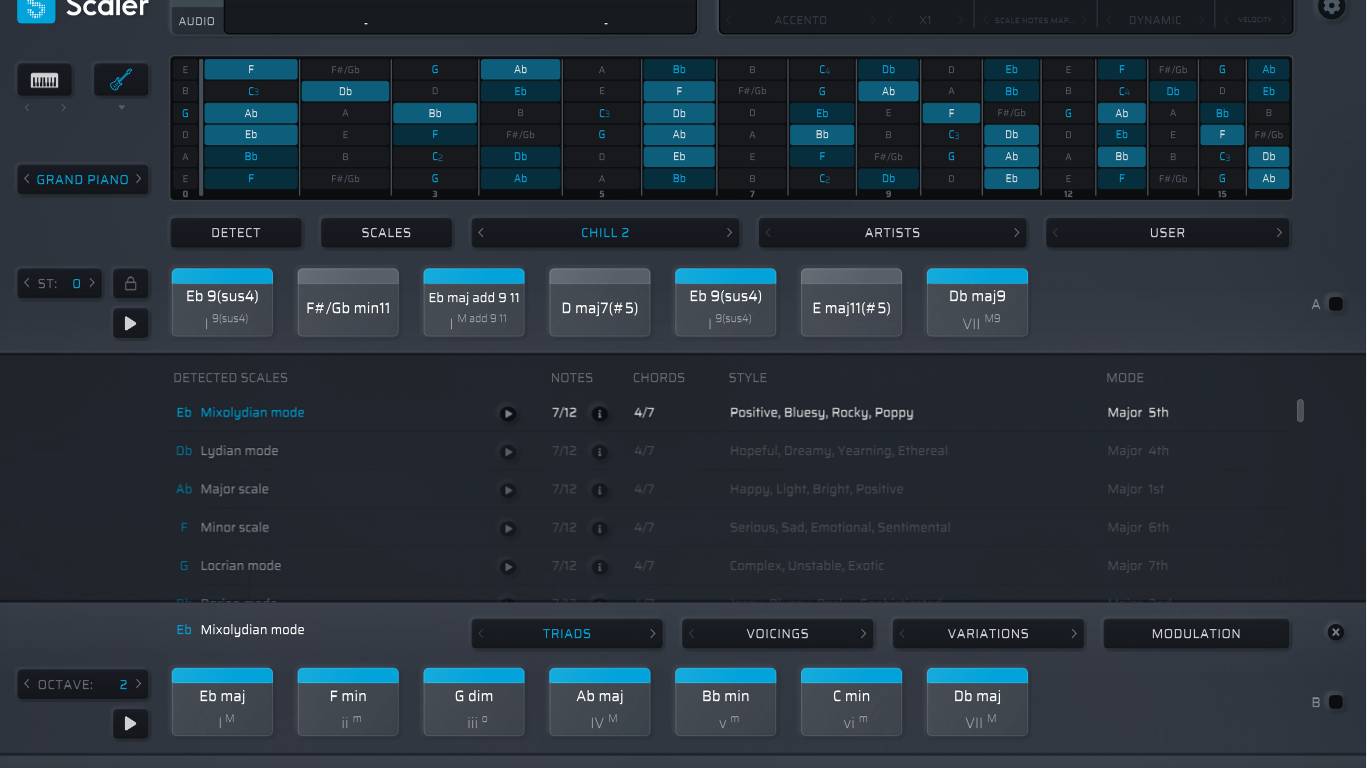The height and width of the screenshot is (768, 1367).
Task: Raise the octave setting
Action: click(139, 685)
